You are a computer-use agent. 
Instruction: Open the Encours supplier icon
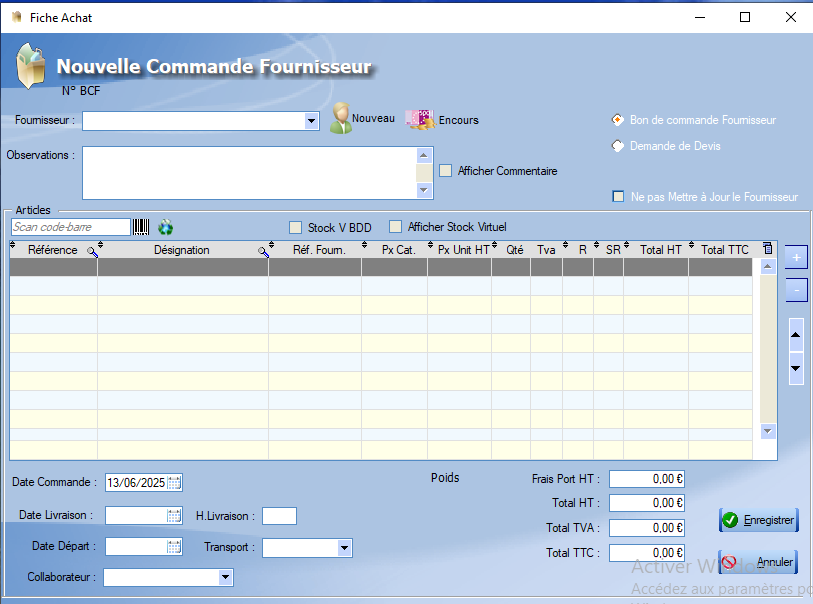coord(418,118)
